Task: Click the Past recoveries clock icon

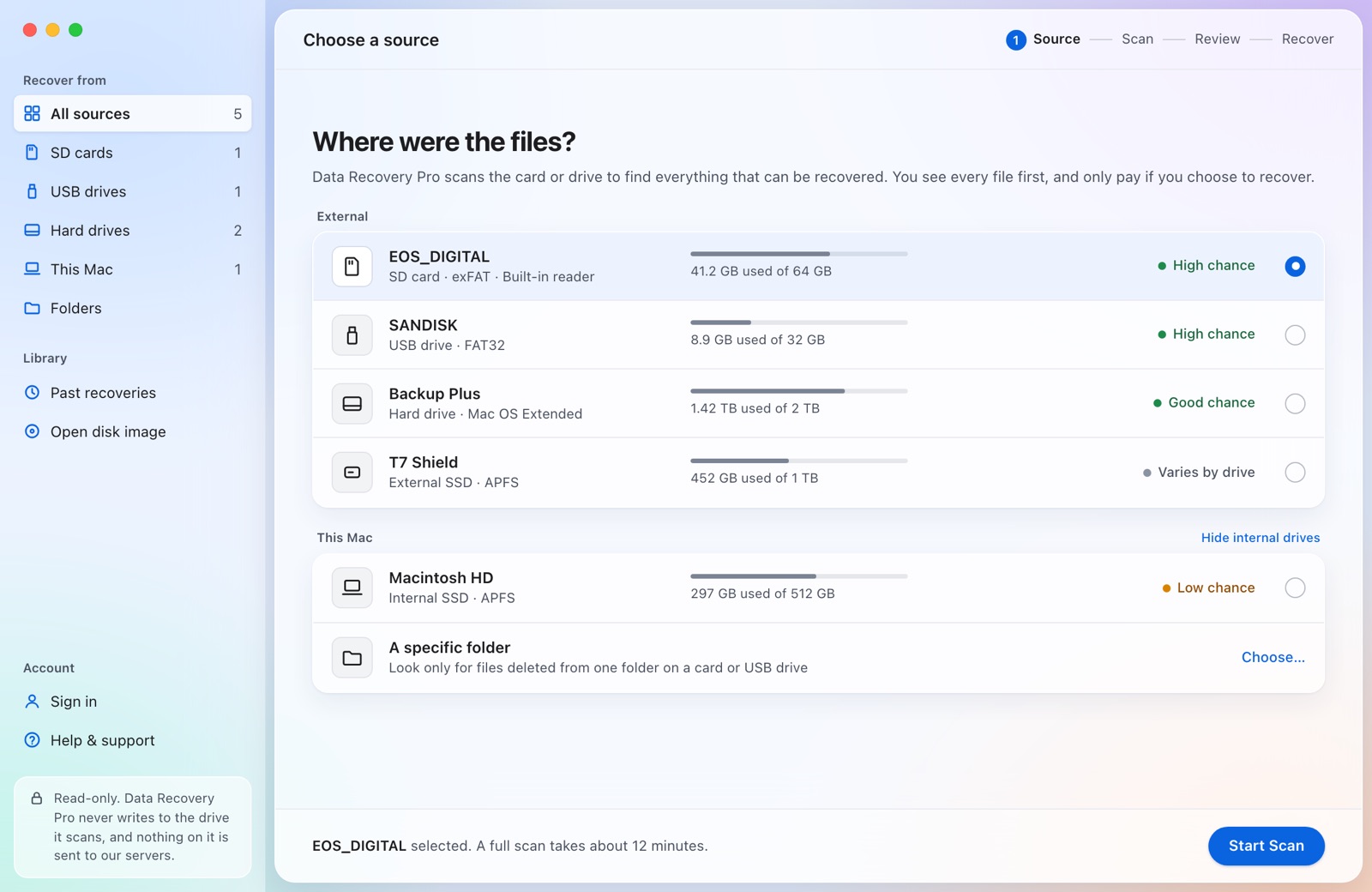Action: (x=32, y=392)
